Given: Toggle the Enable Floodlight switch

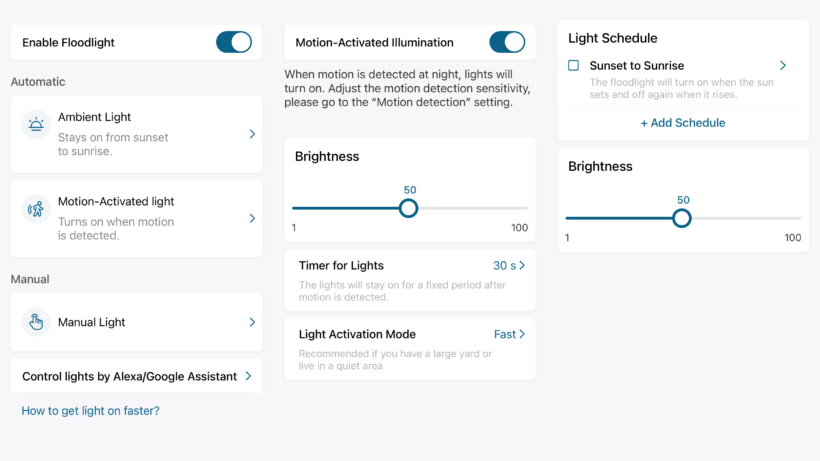Looking at the screenshot, I should 234,42.
